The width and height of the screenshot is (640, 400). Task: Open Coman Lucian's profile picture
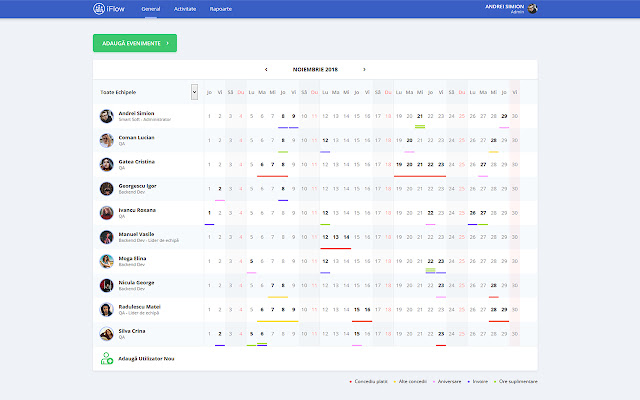point(106,140)
